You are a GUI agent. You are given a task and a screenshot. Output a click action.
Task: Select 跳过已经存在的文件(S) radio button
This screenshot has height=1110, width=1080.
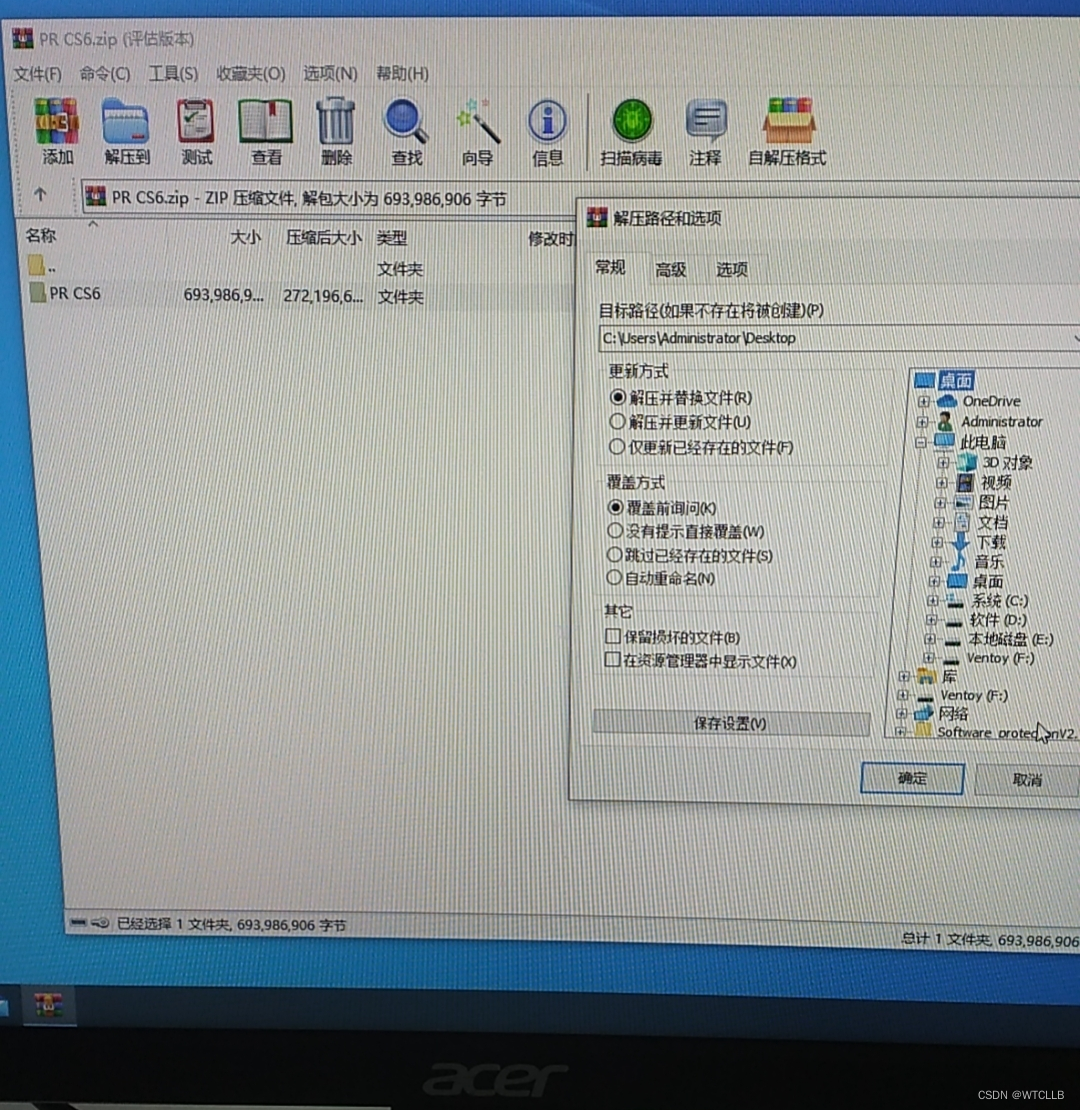coord(614,555)
